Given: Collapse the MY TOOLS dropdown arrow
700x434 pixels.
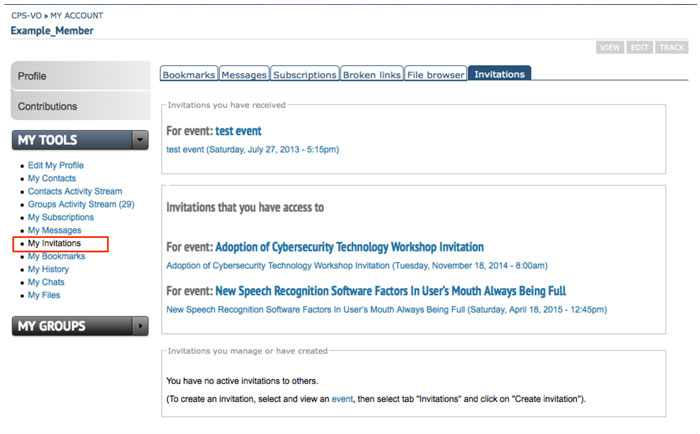Looking at the screenshot, I should [140, 141].
